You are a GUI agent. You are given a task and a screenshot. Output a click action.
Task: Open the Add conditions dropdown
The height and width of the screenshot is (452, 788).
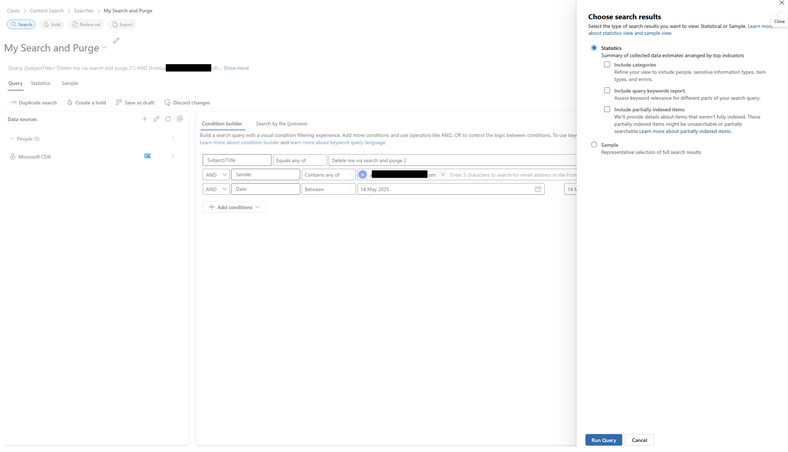click(234, 207)
